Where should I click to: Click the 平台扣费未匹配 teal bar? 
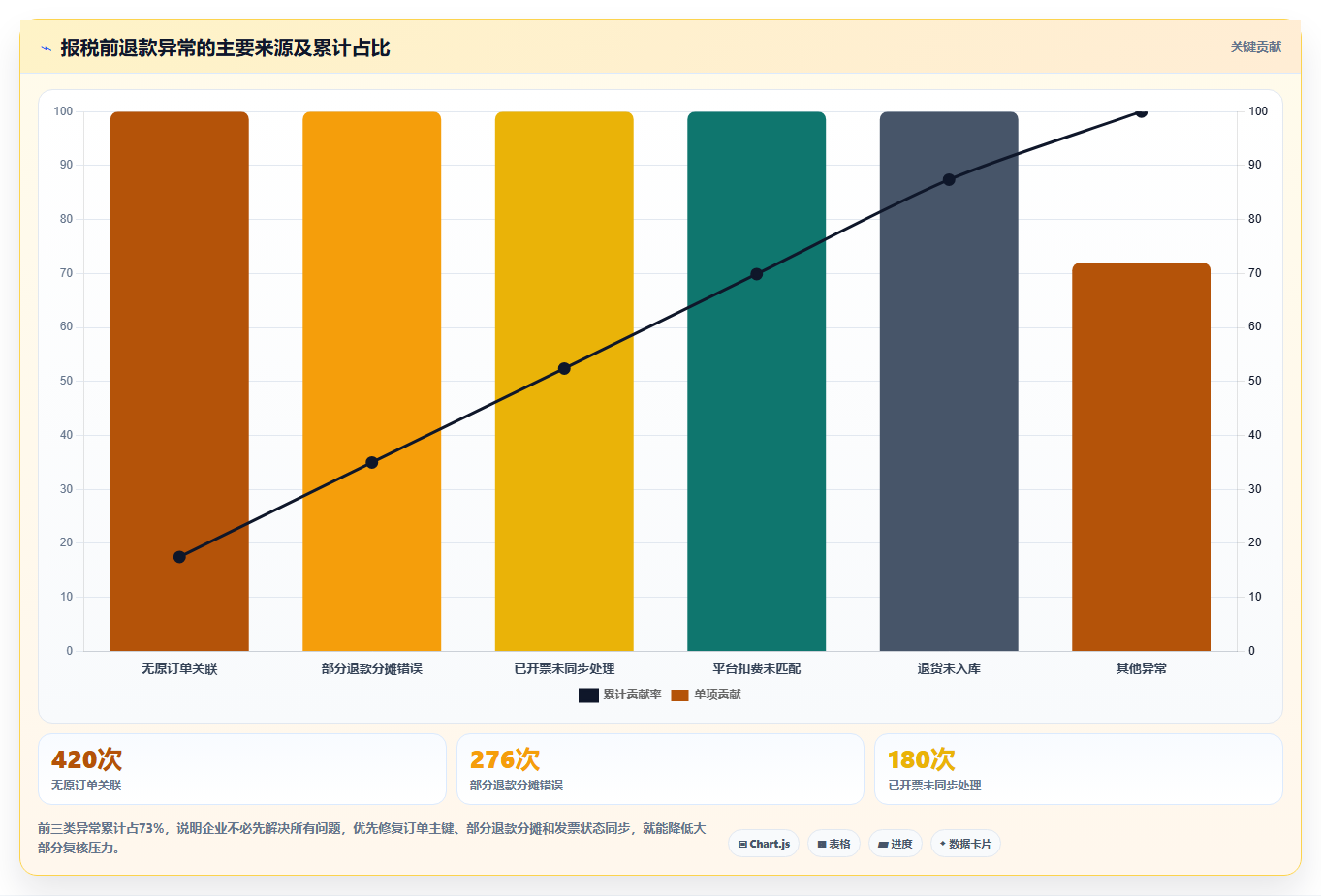[x=757, y=382]
